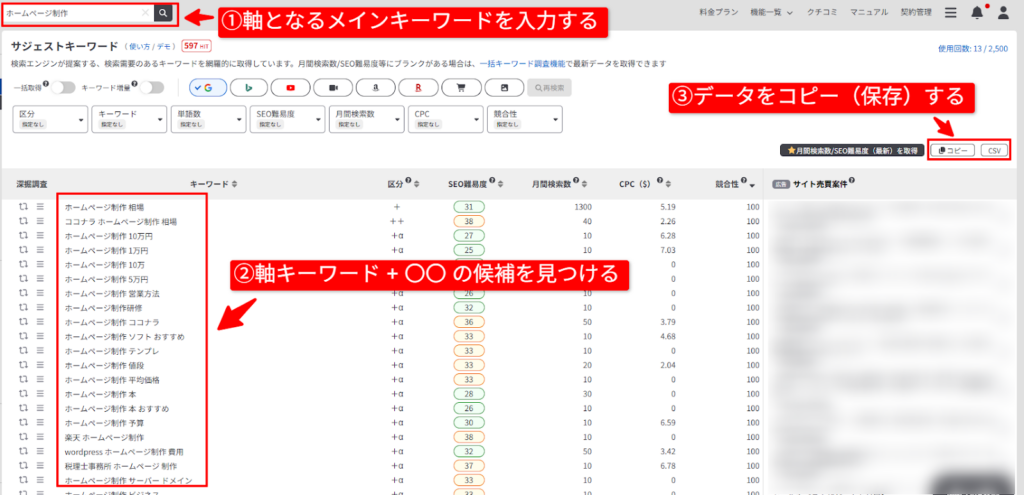Toggle the 一括取得 switch

click(62, 88)
